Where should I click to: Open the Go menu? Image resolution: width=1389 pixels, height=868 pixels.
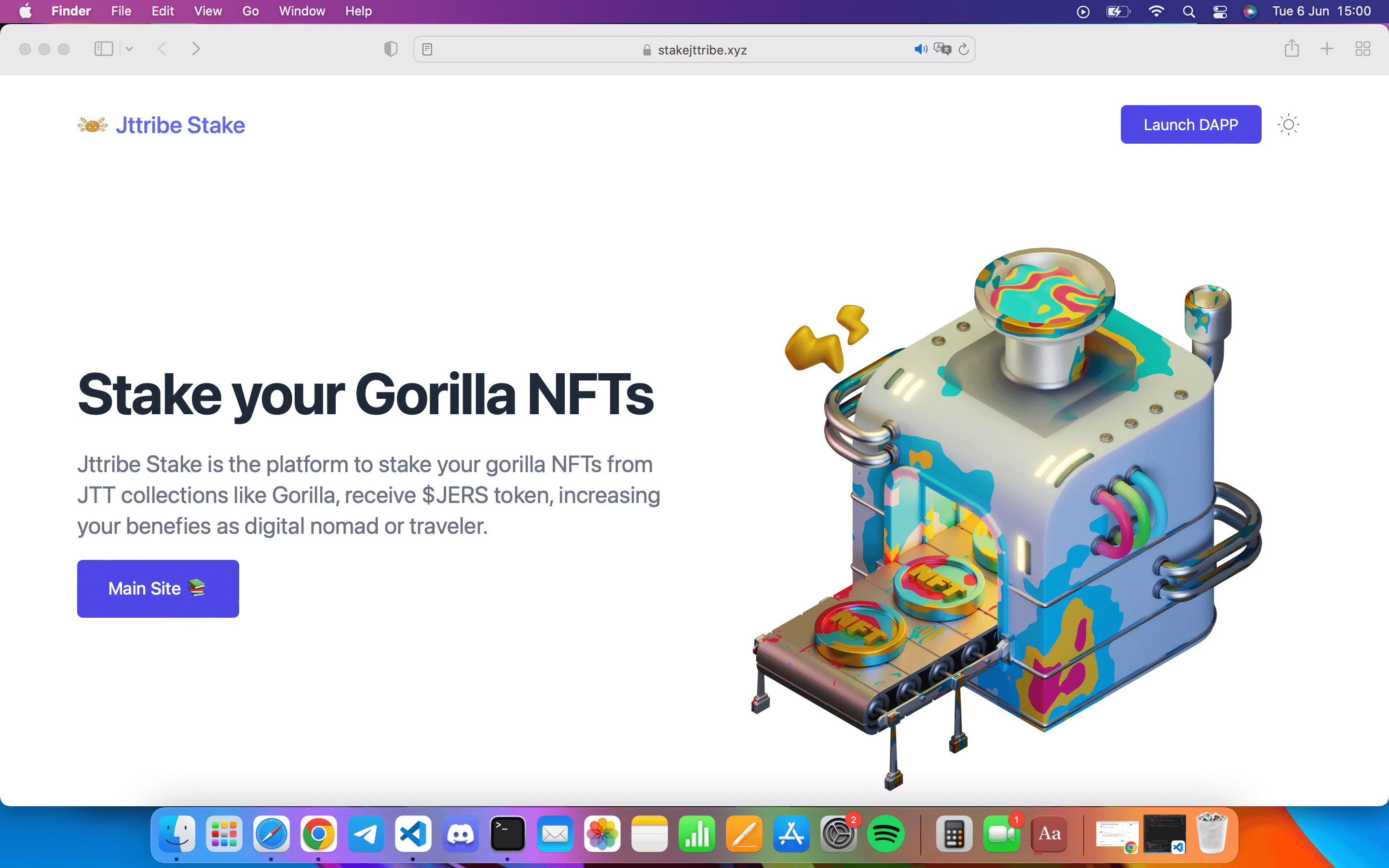[x=250, y=11]
